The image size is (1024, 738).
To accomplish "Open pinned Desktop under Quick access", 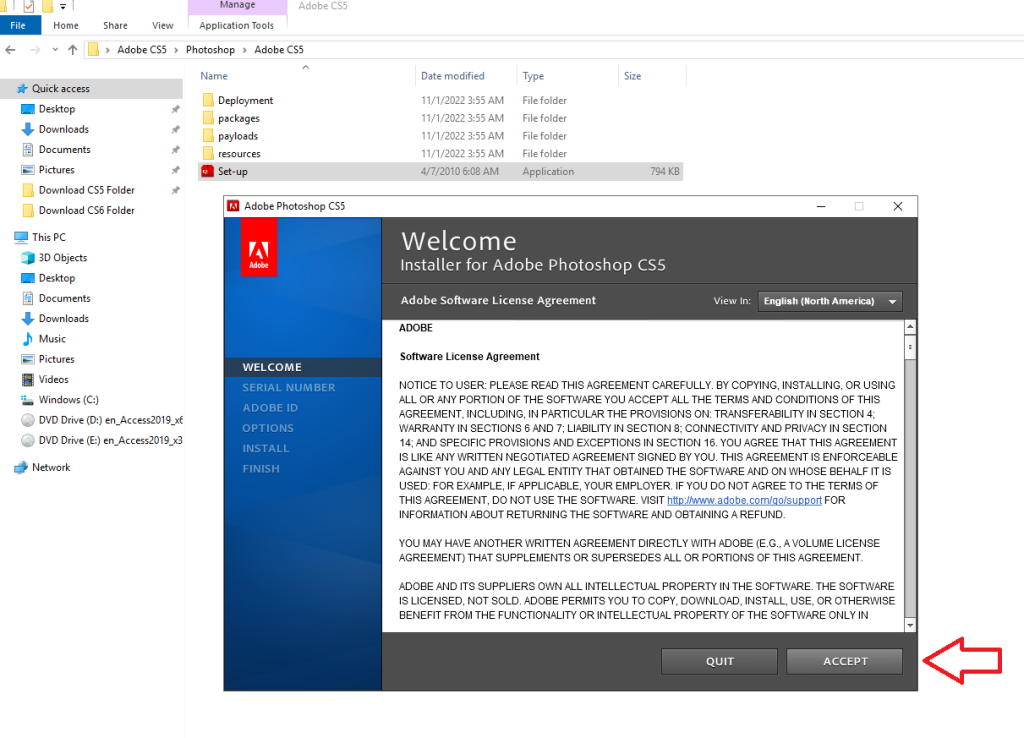I will (x=57, y=109).
